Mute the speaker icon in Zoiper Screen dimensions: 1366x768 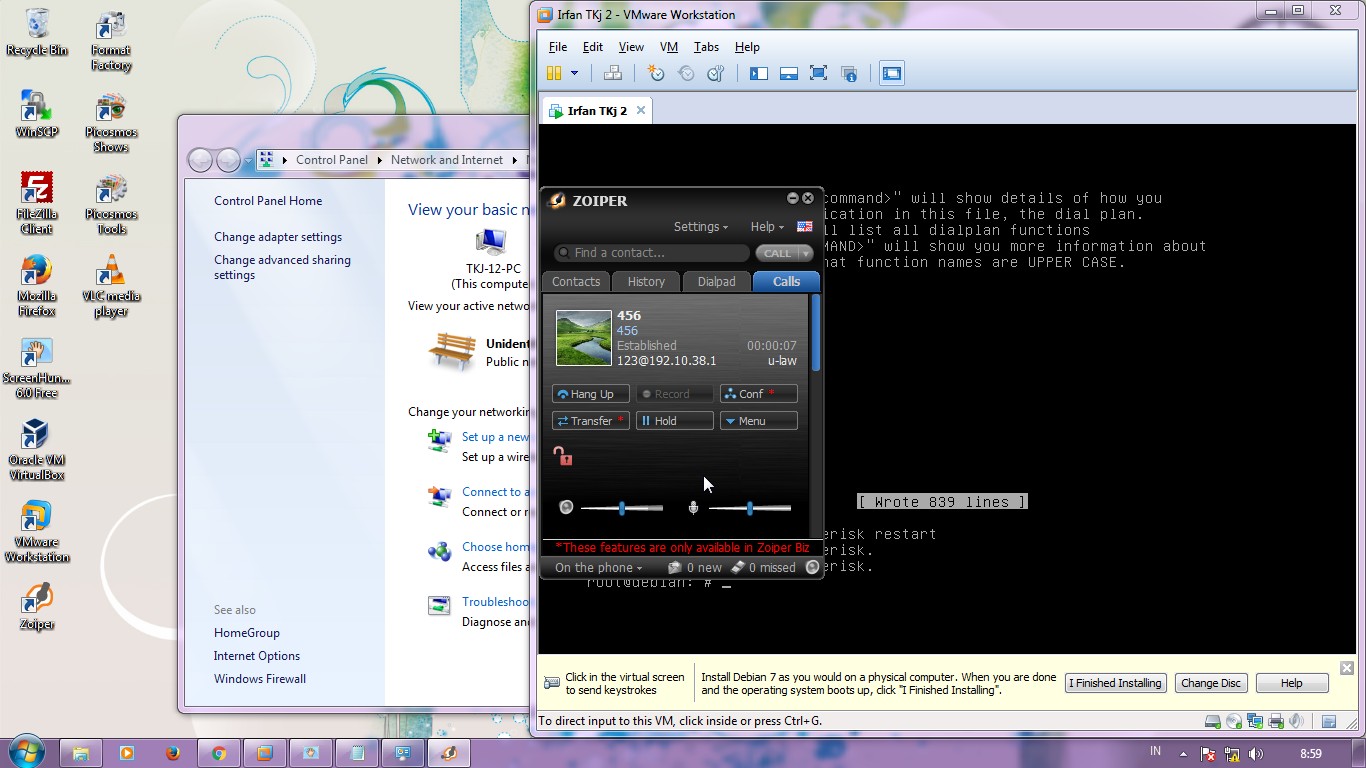coord(566,508)
